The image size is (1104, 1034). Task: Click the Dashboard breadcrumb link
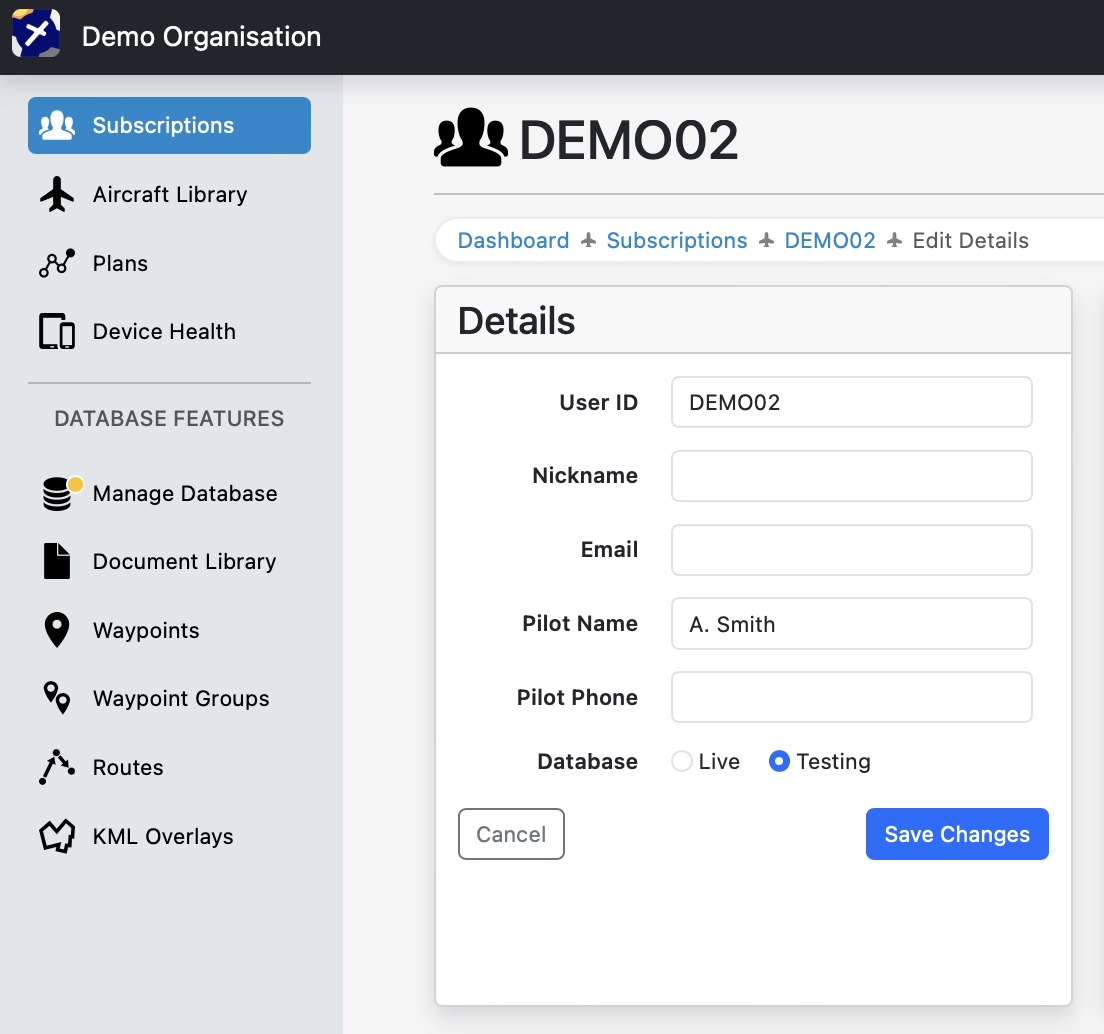513,241
